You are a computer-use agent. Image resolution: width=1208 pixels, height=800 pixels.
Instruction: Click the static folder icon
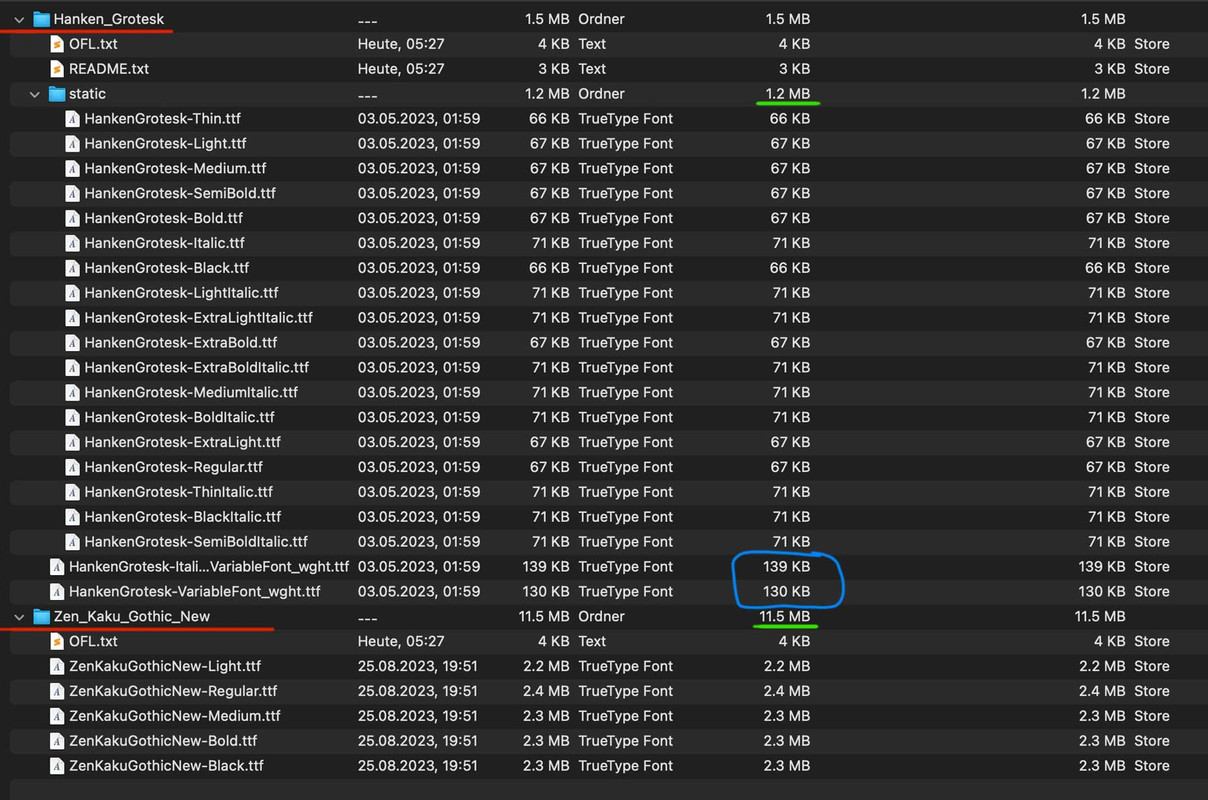pos(57,94)
